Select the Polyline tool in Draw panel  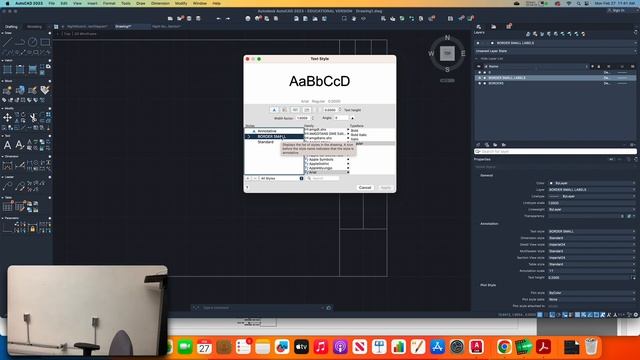click(20, 42)
